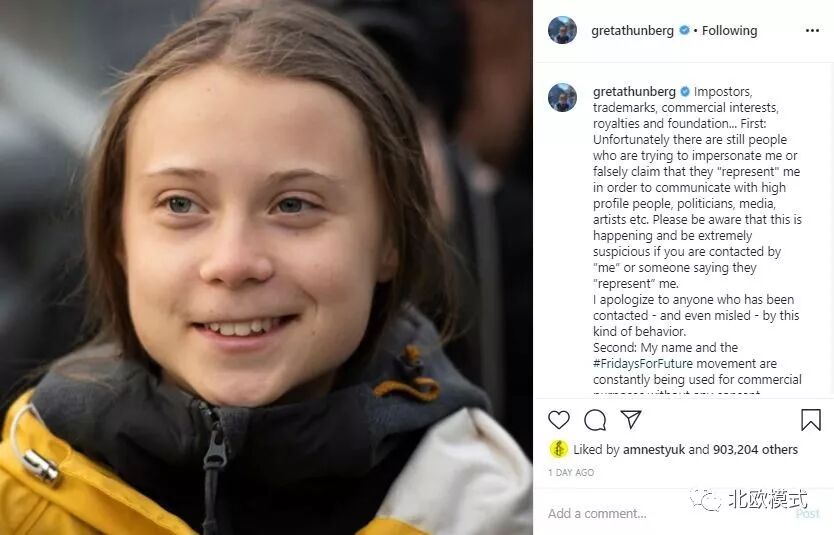Open amnestyuk profile from likes
This screenshot has width=834, height=535.
(x=654, y=450)
